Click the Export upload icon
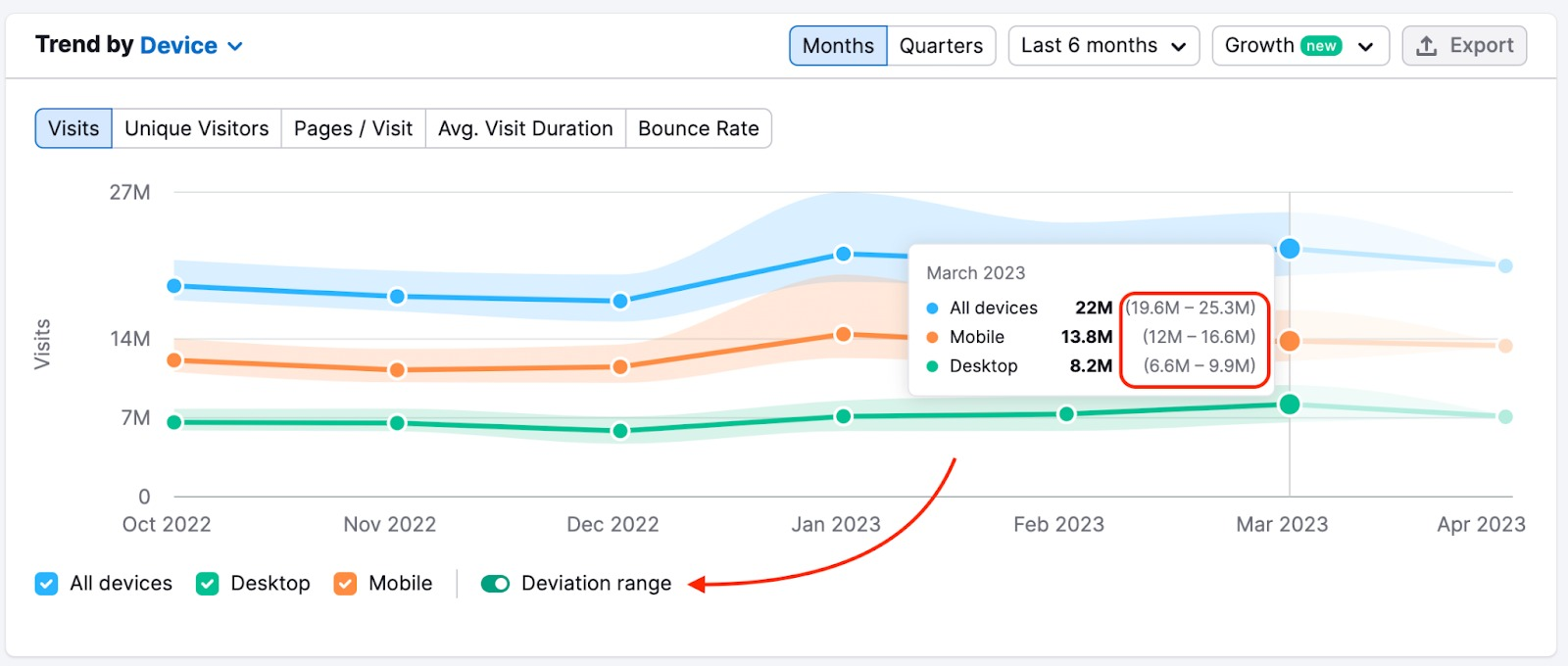Screen dimensions: 1568x666 [1427, 46]
